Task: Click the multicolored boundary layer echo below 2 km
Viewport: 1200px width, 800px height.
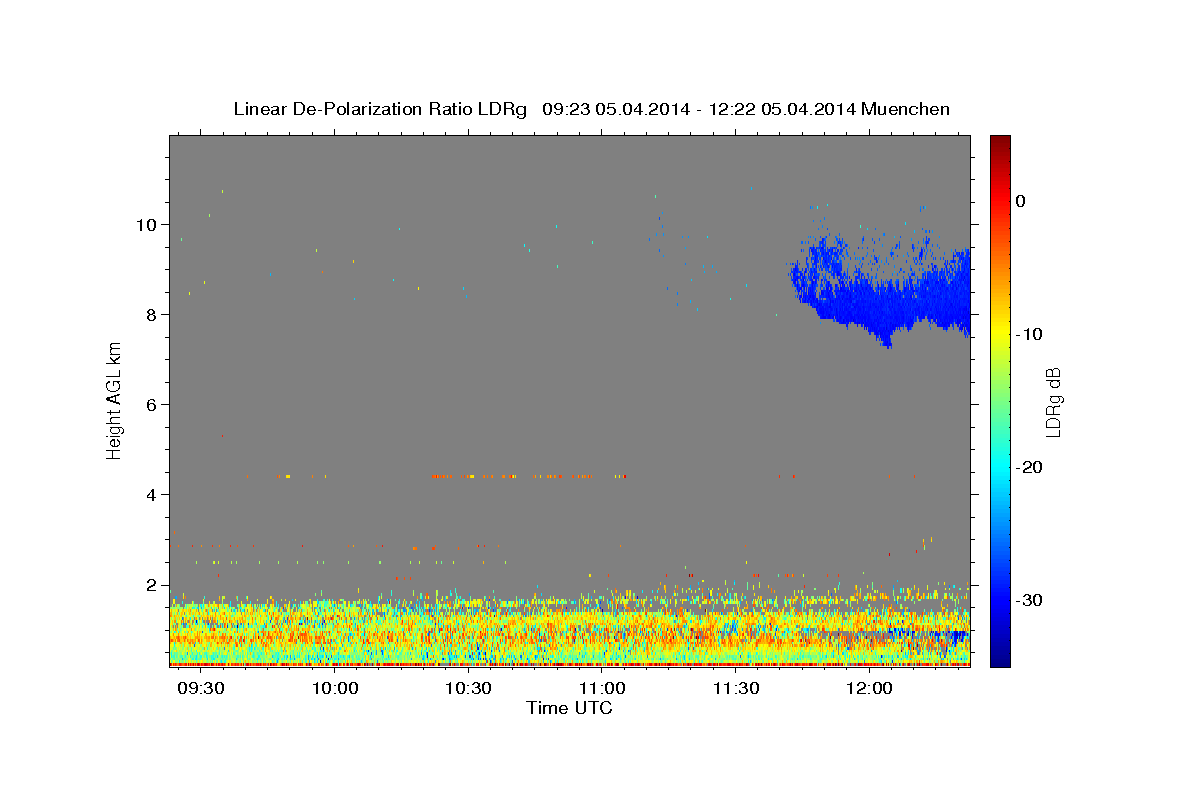Action: (569, 630)
